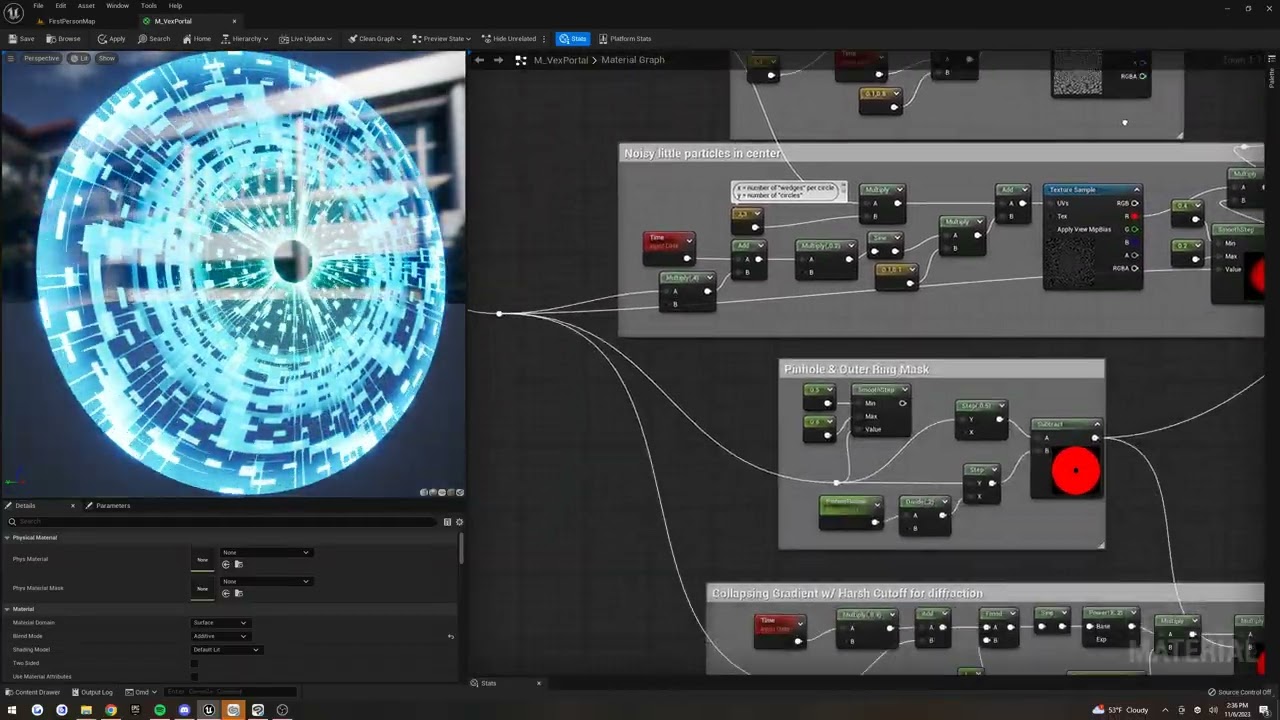Toggle Hide Unrelated nodes
1280x720 pixels.
tap(510, 39)
